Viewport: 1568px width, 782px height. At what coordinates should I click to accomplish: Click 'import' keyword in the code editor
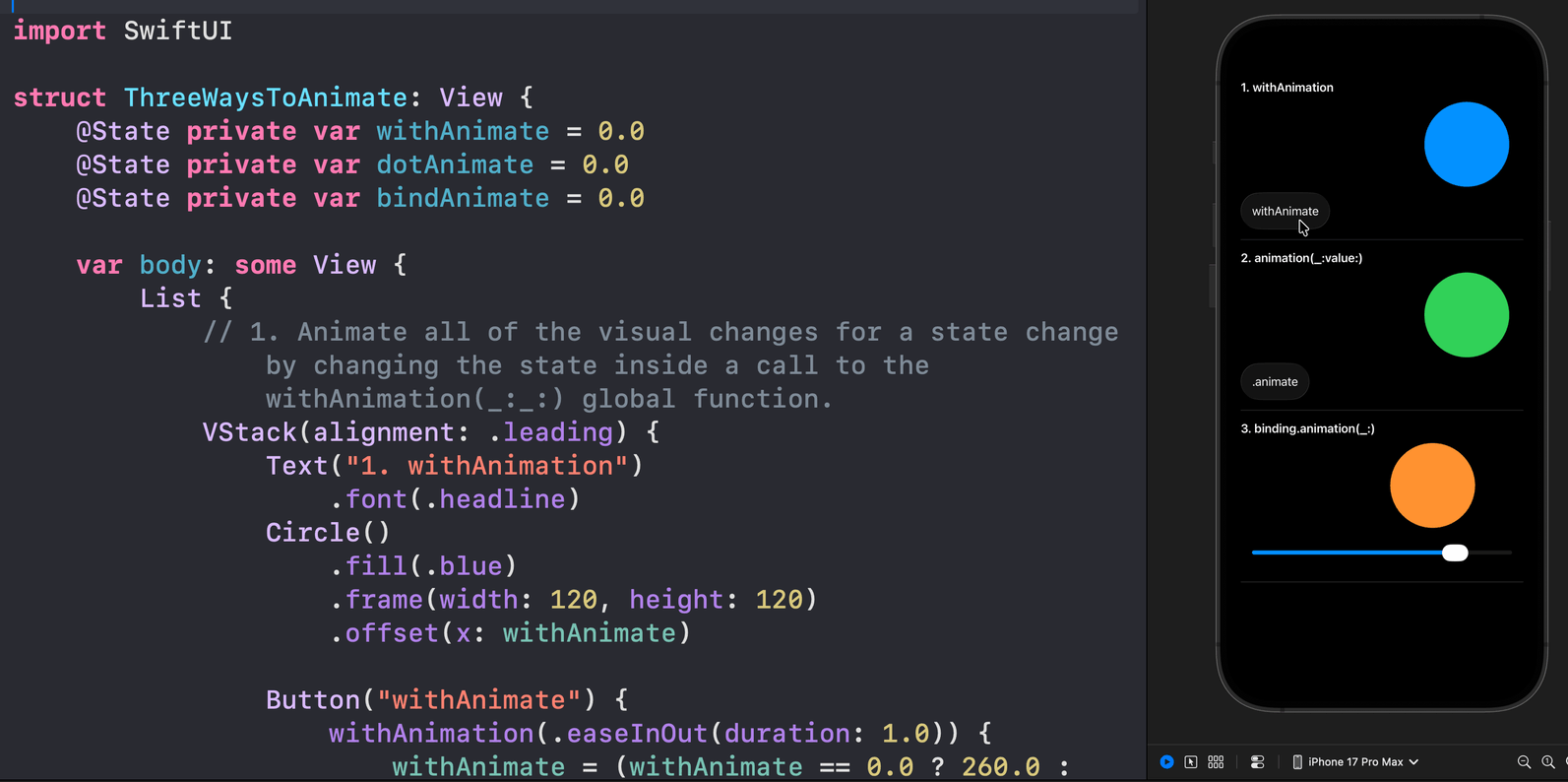click(x=59, y=31)
